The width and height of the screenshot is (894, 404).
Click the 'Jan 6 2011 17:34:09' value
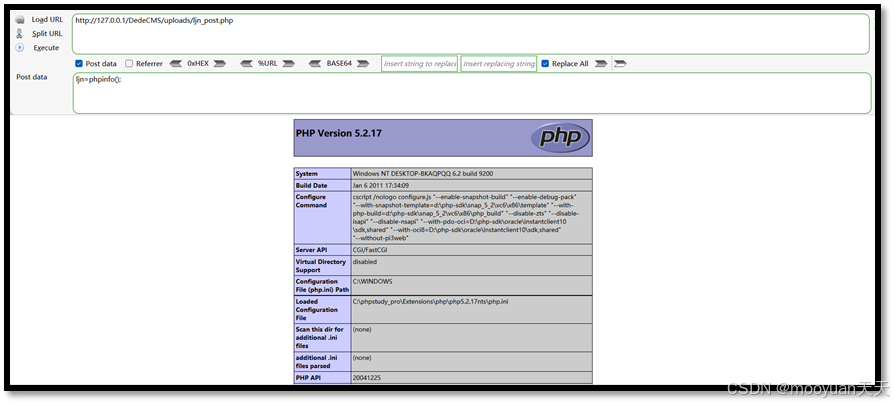[381, 186]
